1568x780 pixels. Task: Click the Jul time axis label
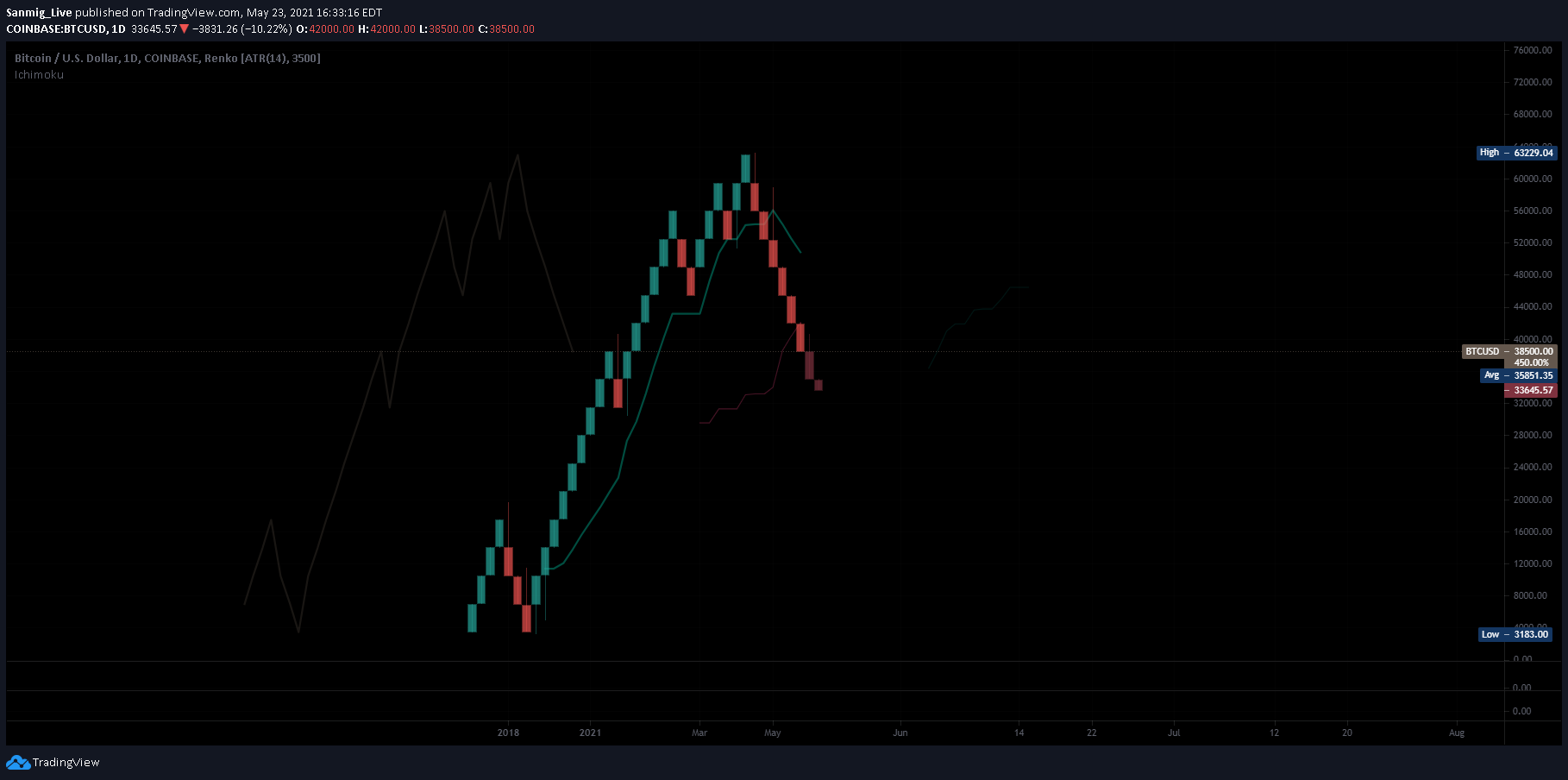coord(1174,733)
